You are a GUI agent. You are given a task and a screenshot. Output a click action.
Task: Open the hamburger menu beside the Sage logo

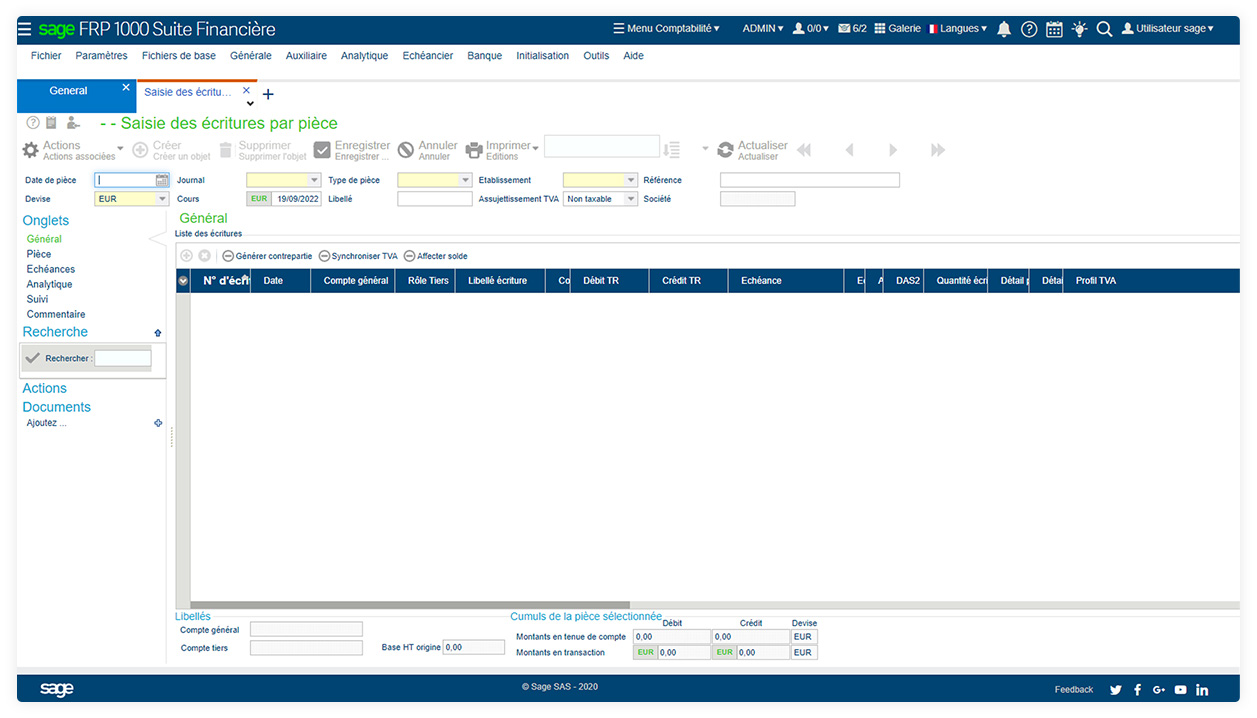coord(24,29)
